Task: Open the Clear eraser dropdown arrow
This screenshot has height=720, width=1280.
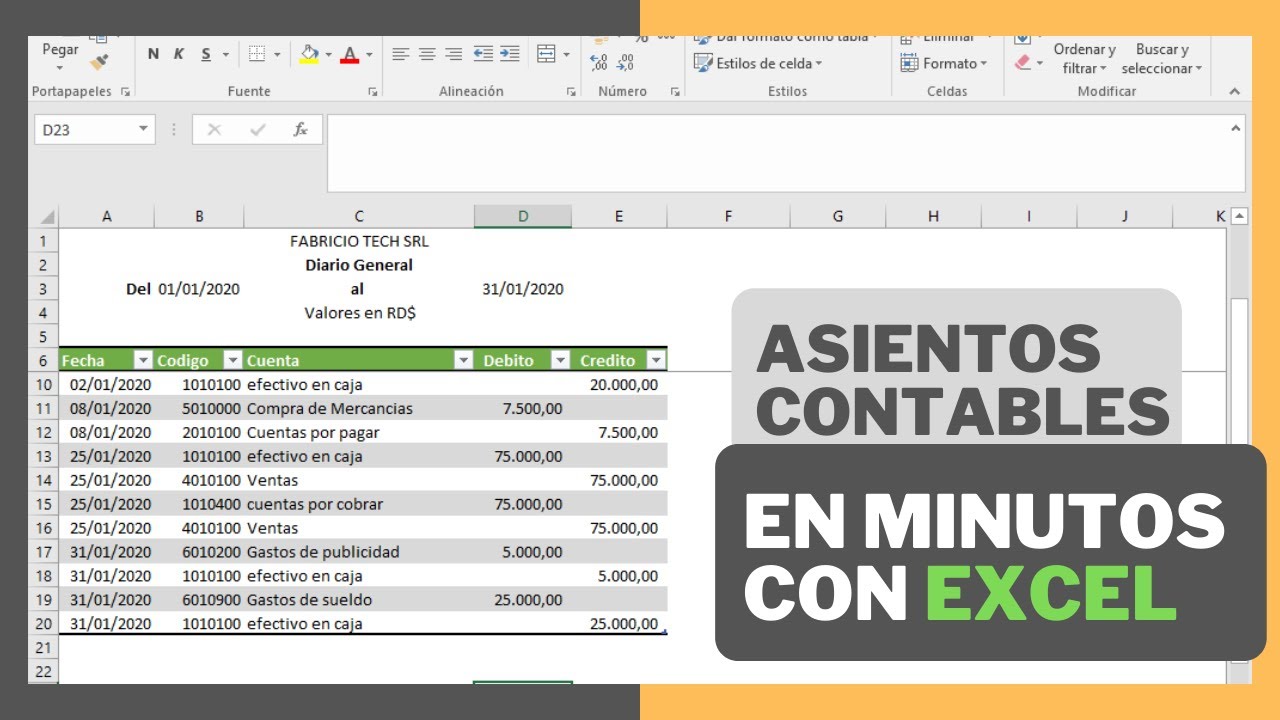Action: (1039, 63)
